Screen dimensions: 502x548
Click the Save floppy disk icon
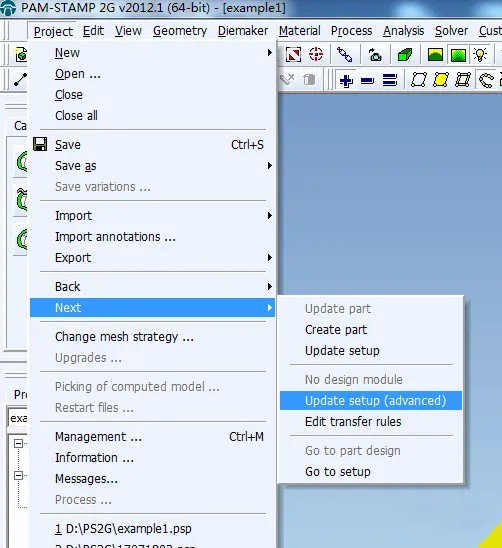(40, 144)
